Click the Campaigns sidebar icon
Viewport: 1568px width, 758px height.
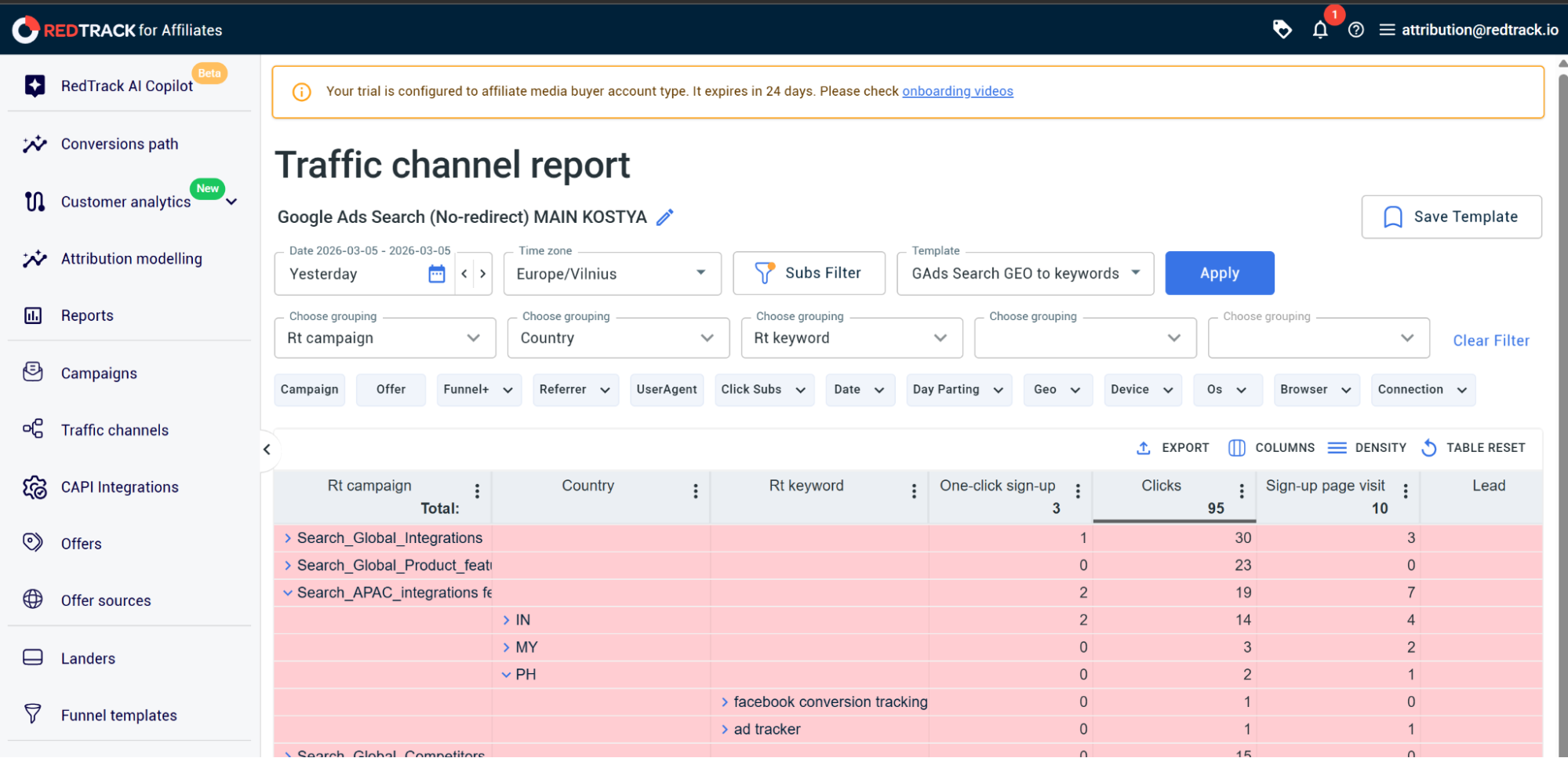click(33, 372)
